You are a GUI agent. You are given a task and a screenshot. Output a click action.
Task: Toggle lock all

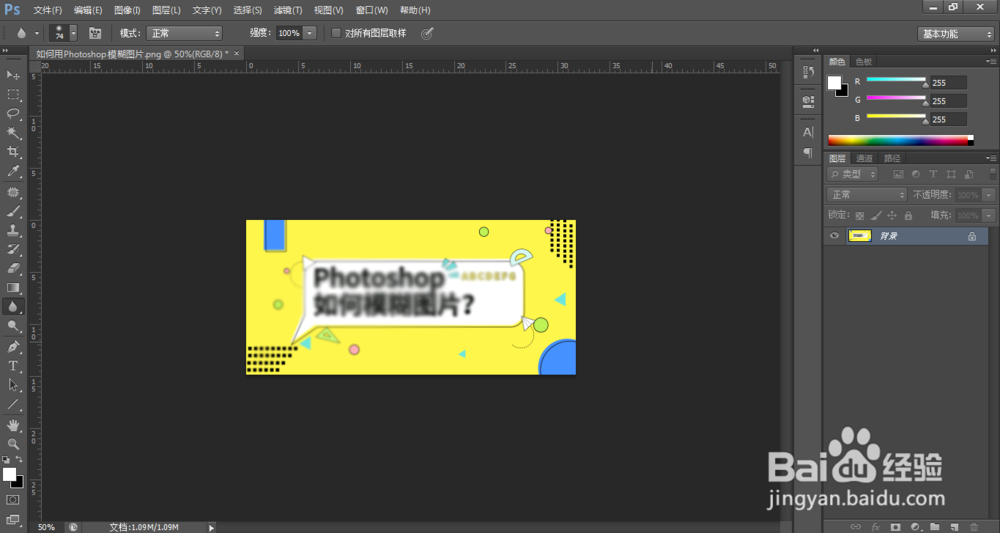[908, 215]
